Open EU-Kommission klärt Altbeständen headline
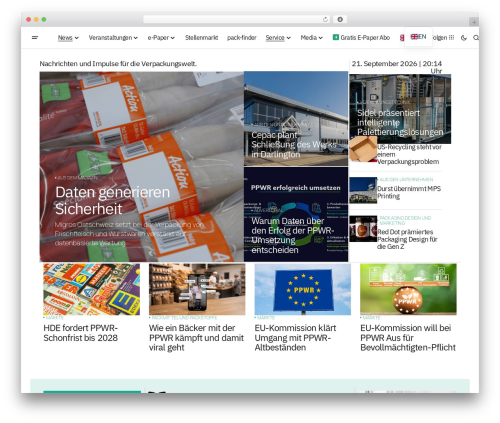 pos(295,338)
